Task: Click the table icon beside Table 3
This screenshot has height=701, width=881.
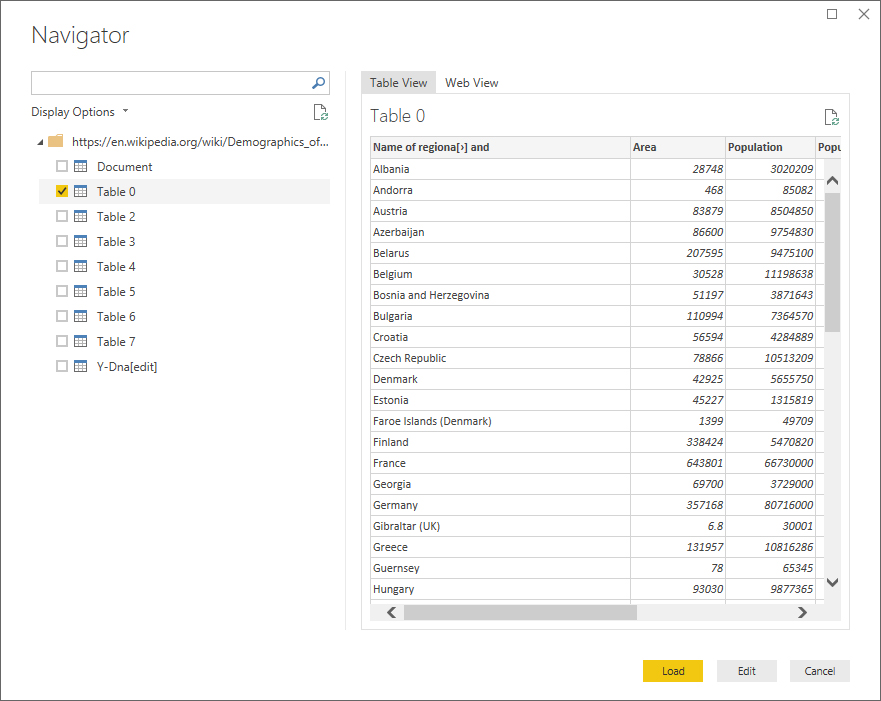Action: [x=81, y=242]
